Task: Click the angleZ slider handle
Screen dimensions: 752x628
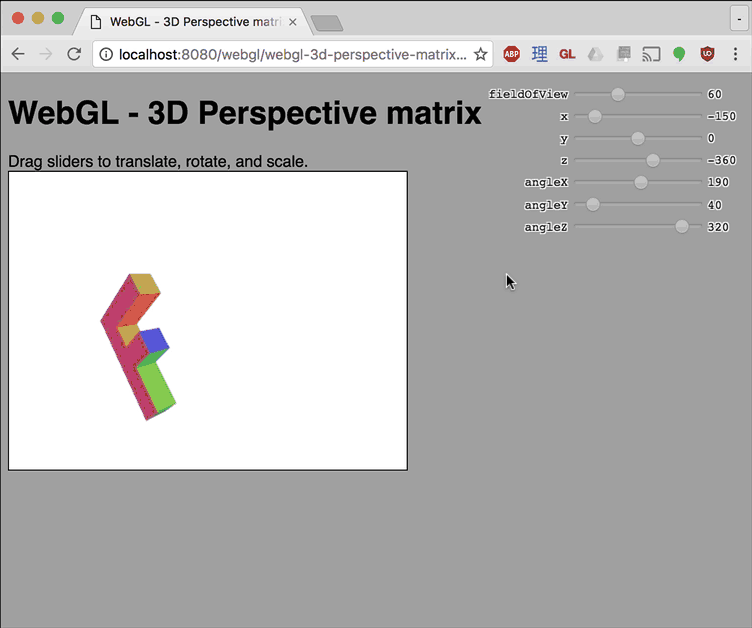Action: (682, 227)
